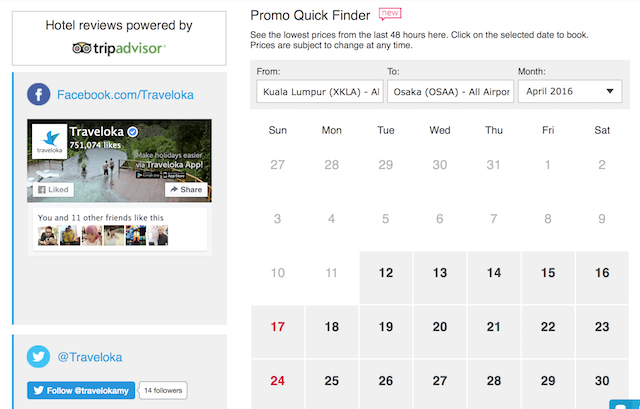Select Sunday 17 on the calendar
Screen dimensions: 640x409
[x=278, y=326]
